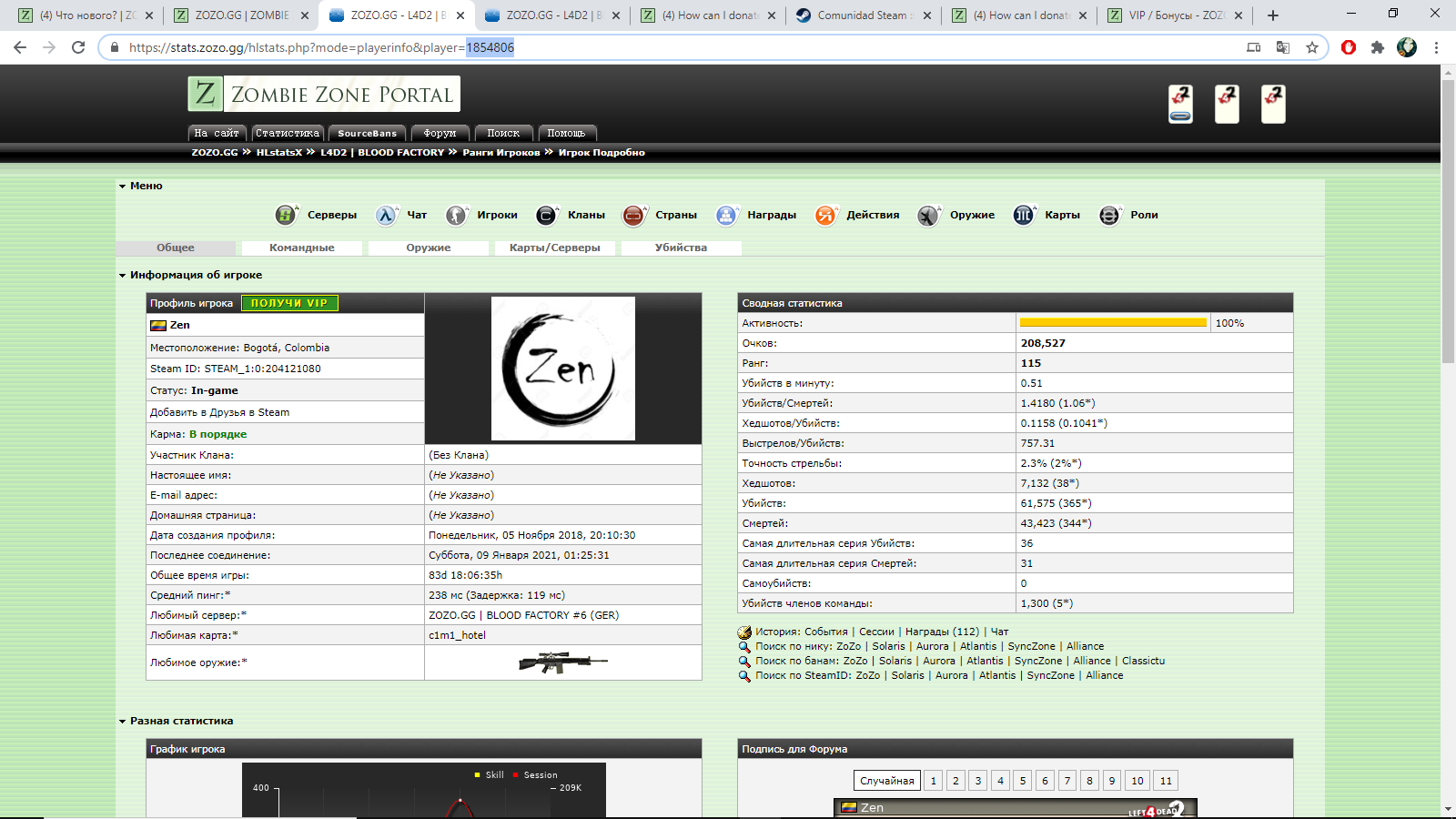This screenshot has width=1456, height=819.
Task: Click the Ранги Игроков breadcrumb
Action: click(501, 153)
